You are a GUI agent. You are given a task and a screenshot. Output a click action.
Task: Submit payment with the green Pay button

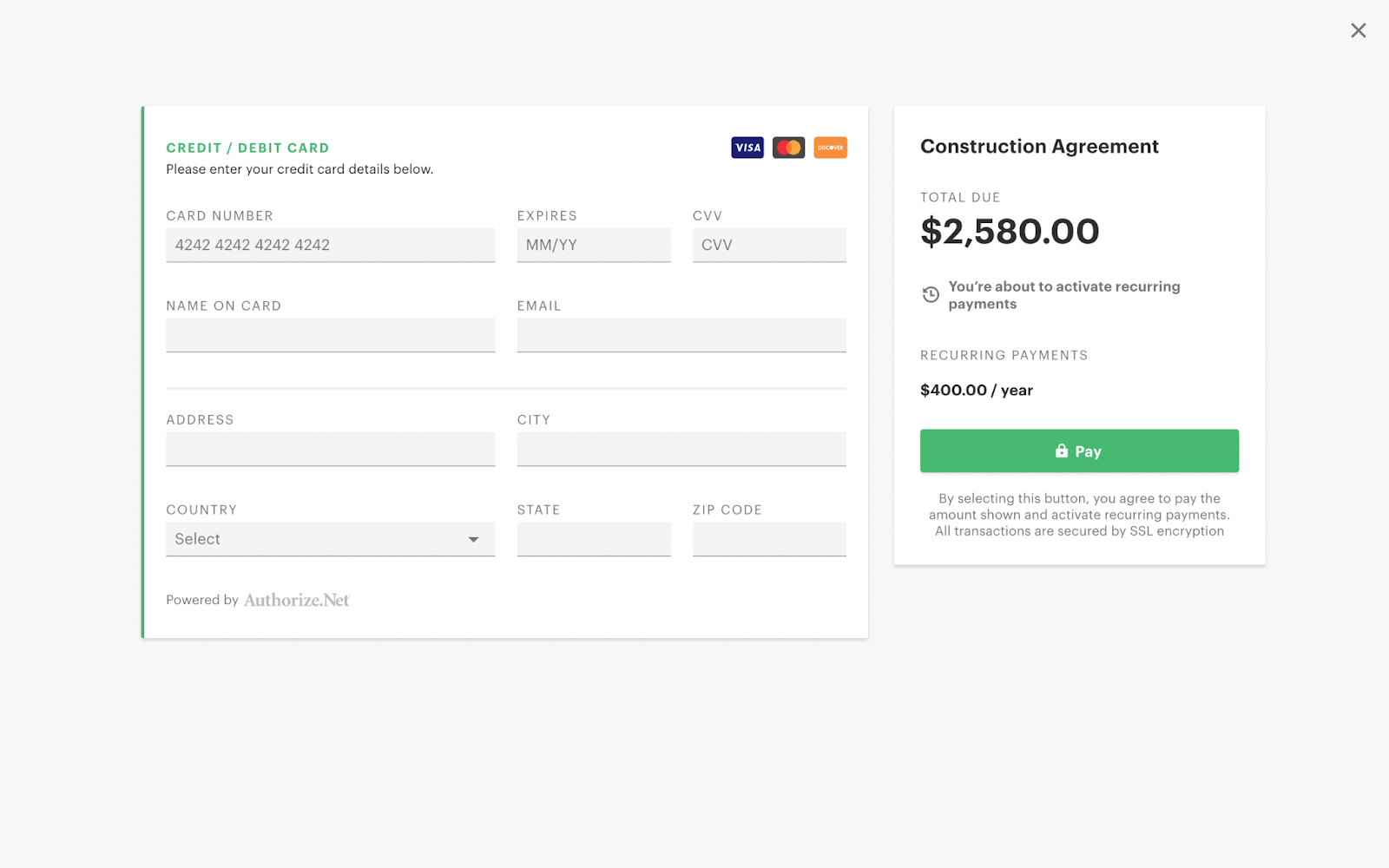tap(1079, 450)
